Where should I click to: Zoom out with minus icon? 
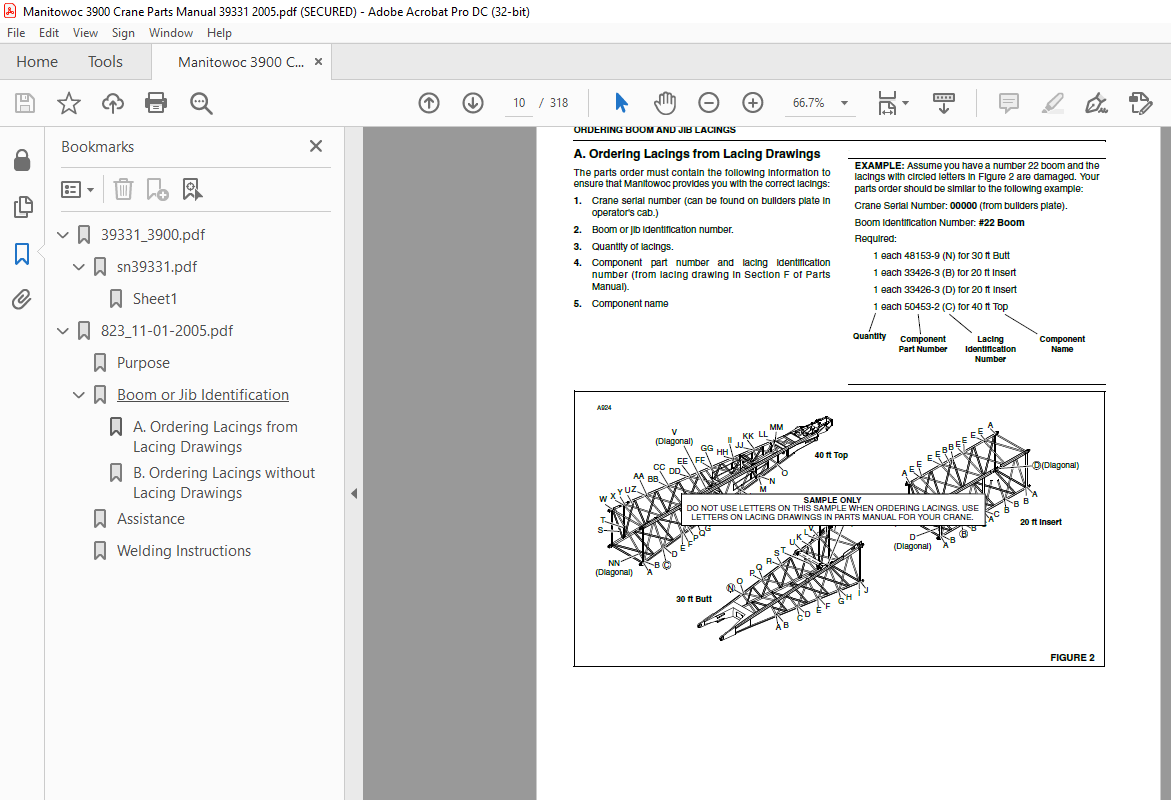(709, 103)
